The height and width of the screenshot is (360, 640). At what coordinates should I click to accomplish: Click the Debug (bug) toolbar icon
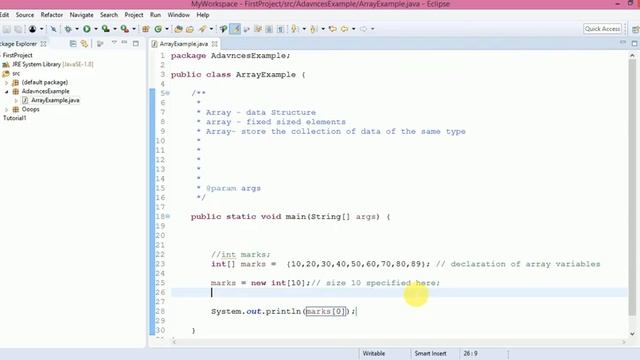coord(68,29)
